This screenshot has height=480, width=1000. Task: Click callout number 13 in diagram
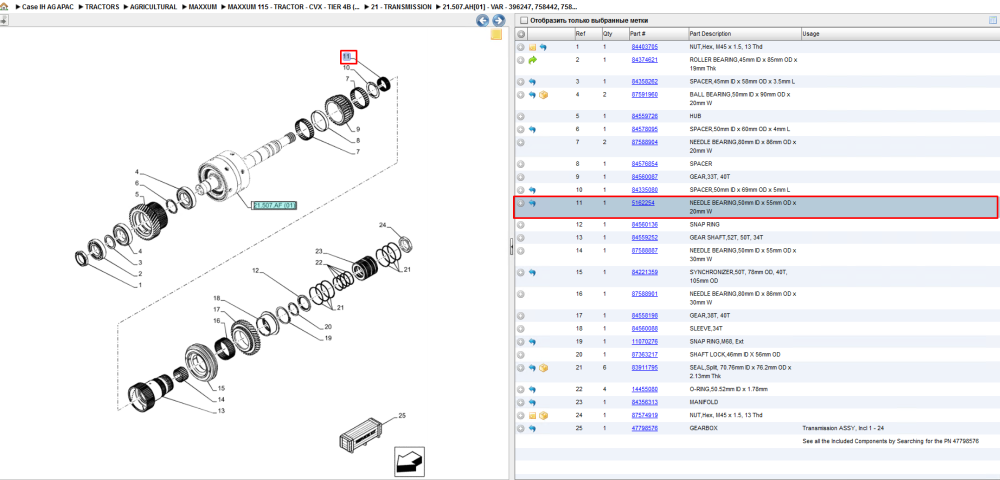coord(221,411)
